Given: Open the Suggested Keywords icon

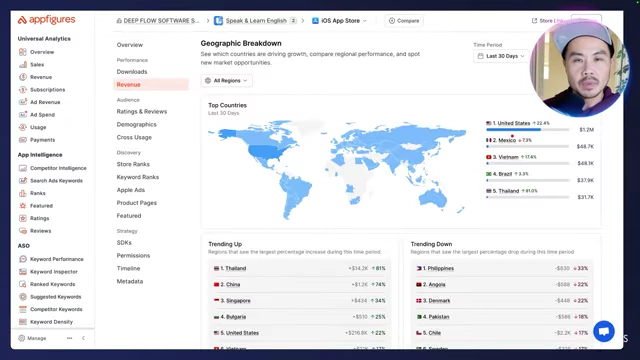Looking at the screenshot, I should [23, 297].
